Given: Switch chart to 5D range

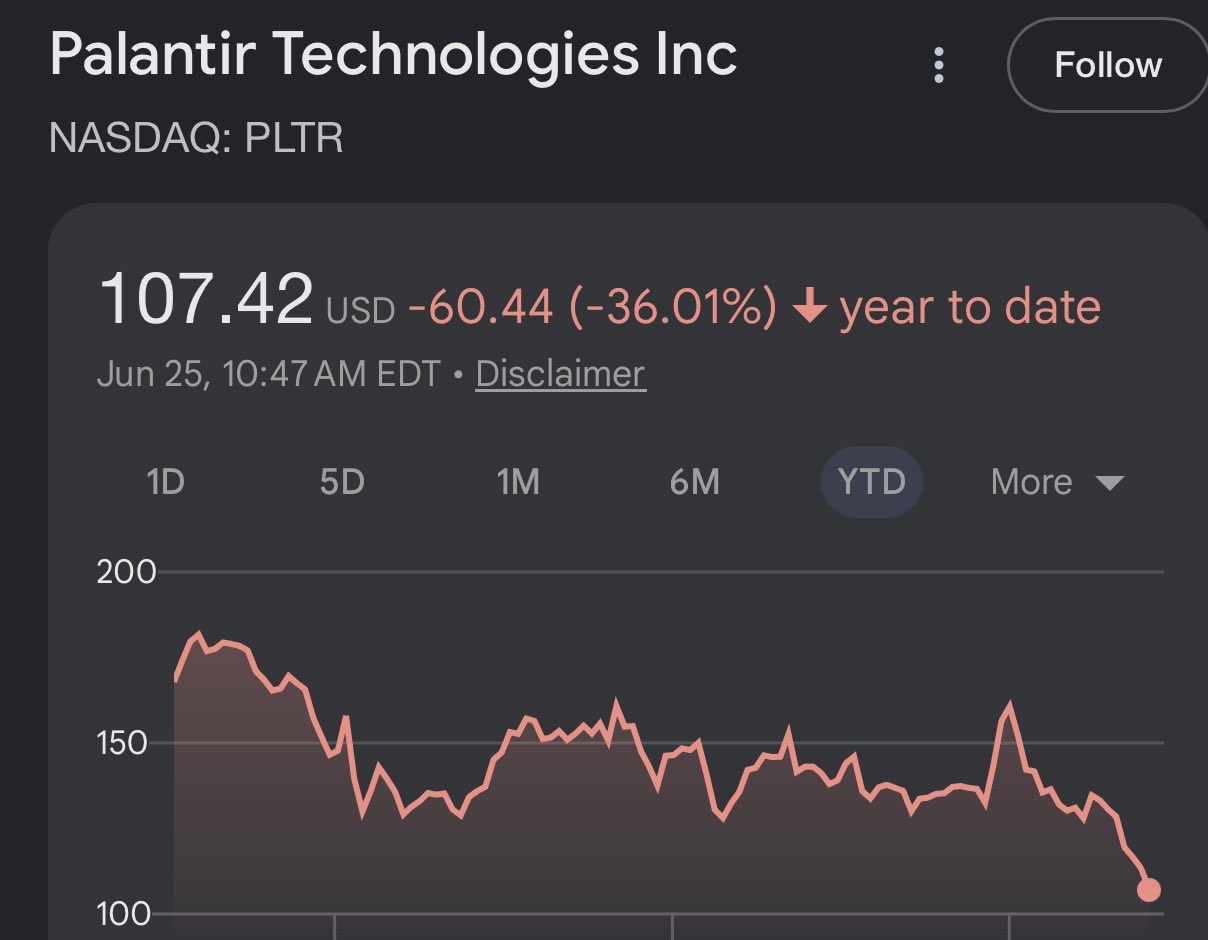Looking at the screenshot, I should pos(342,482).
